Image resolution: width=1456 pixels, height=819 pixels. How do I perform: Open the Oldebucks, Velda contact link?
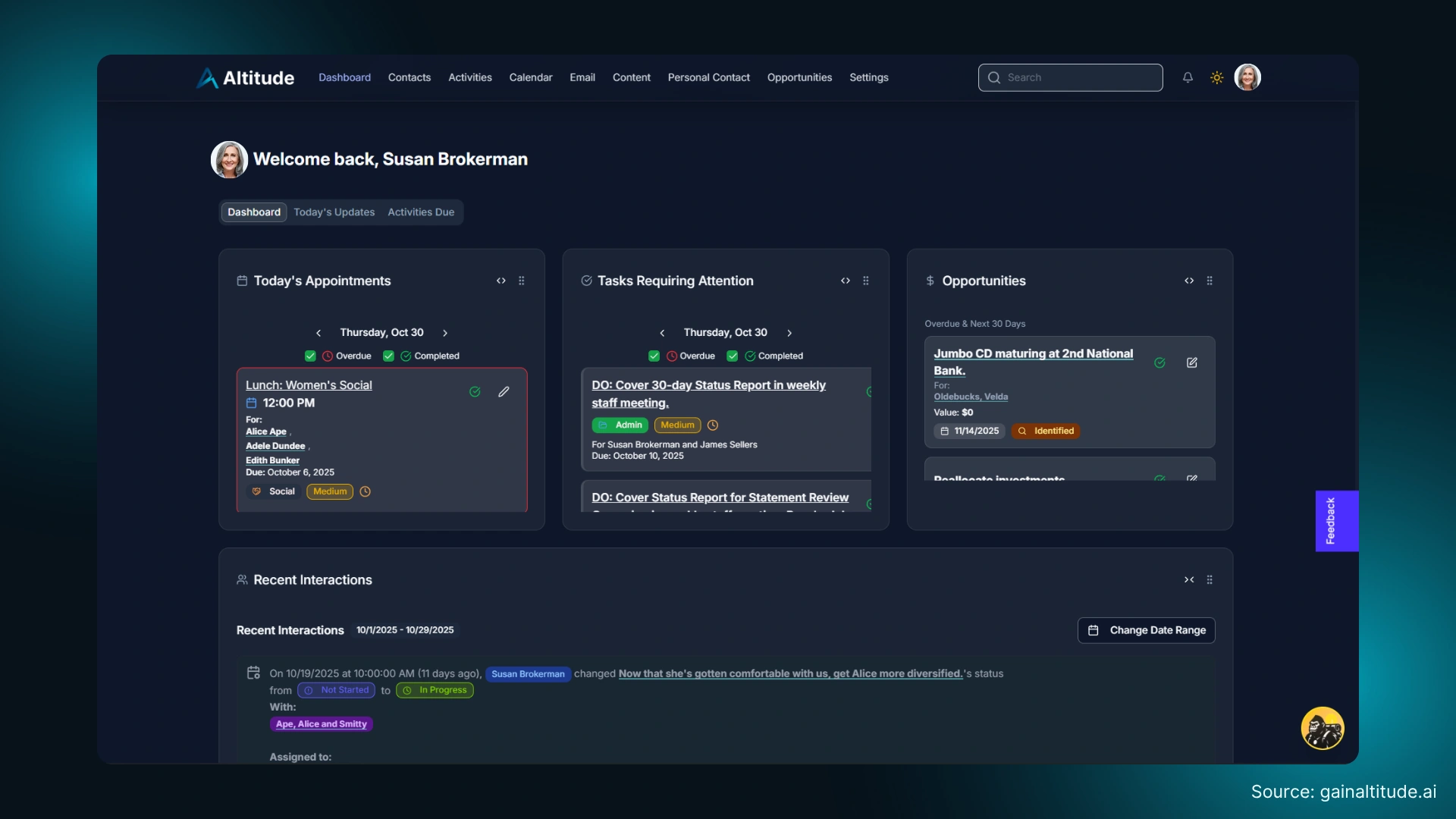(971, 397)
